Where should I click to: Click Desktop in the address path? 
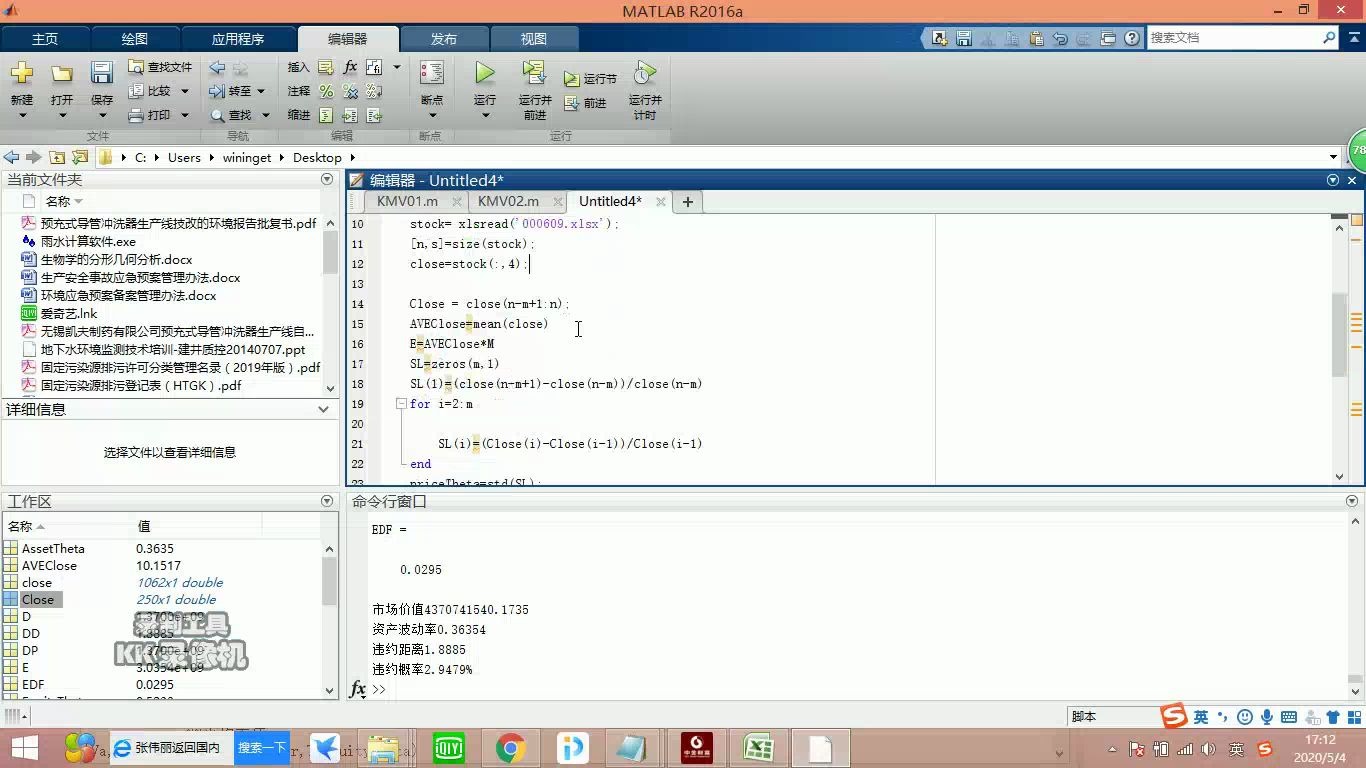click(317, 157)
